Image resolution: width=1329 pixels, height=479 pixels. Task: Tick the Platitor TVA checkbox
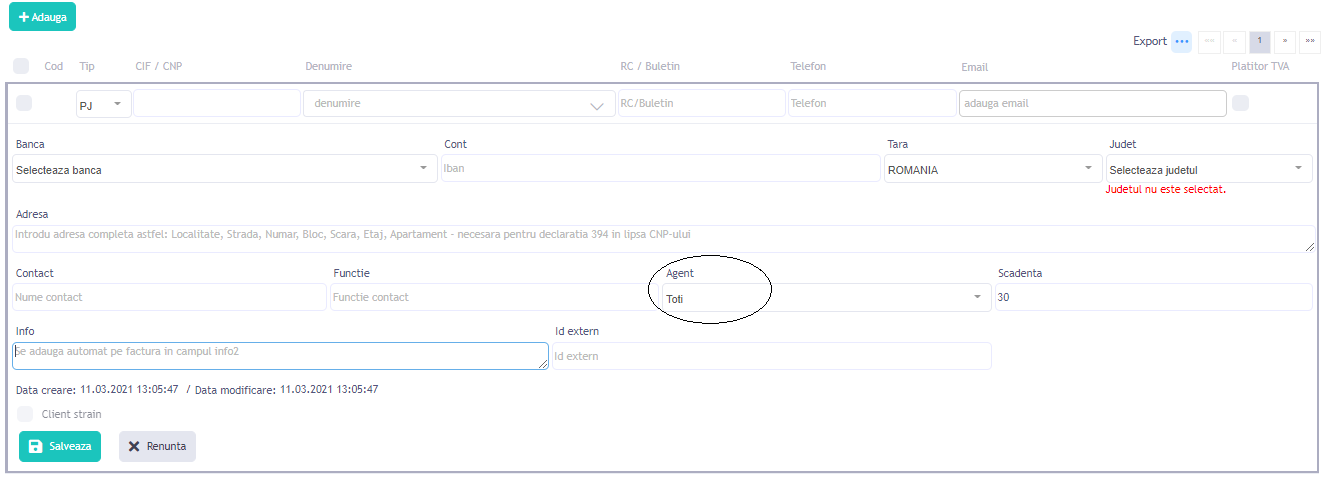tap(1240, 103)
